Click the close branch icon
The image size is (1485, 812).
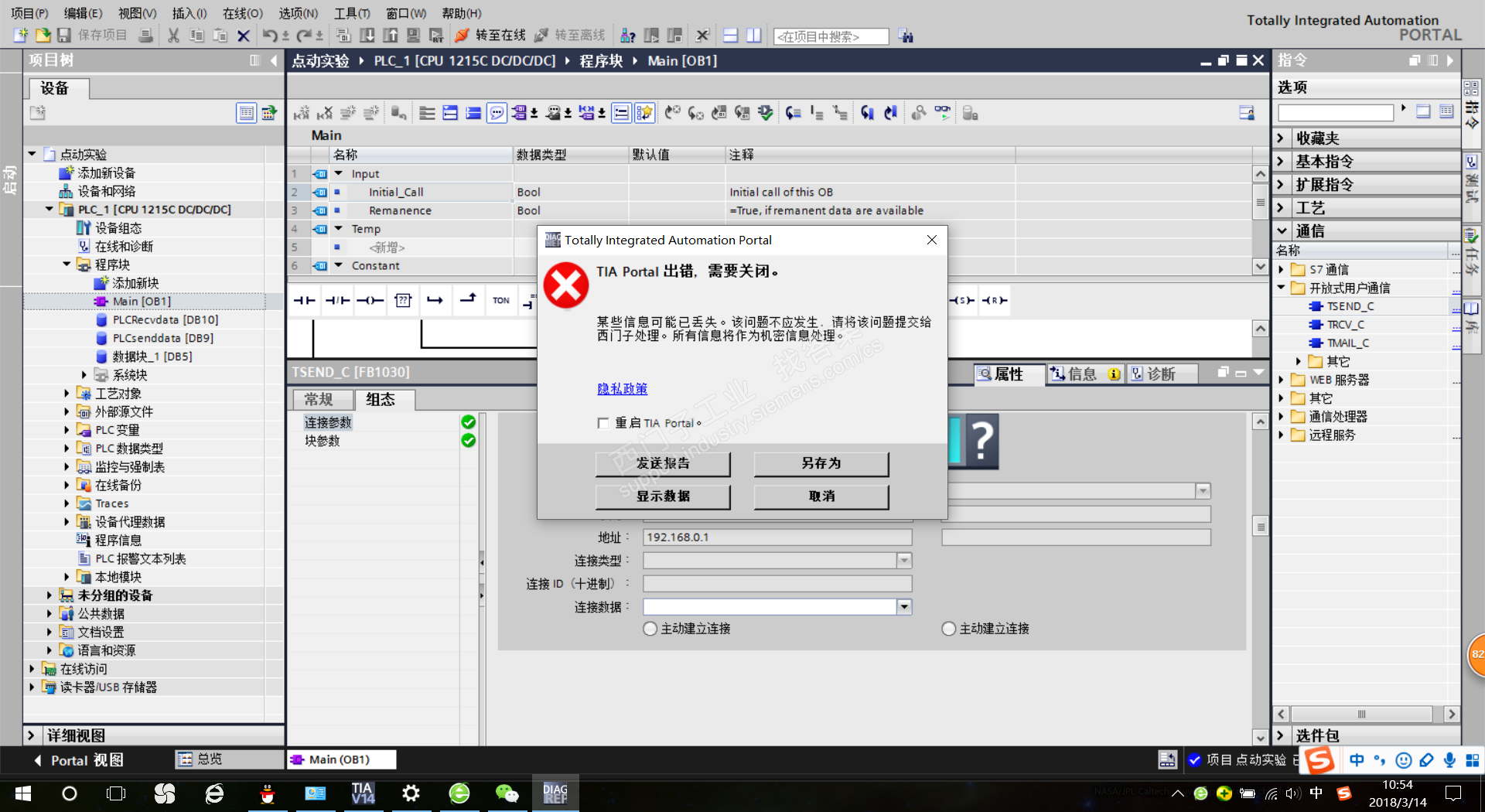(x=468, y=300)
